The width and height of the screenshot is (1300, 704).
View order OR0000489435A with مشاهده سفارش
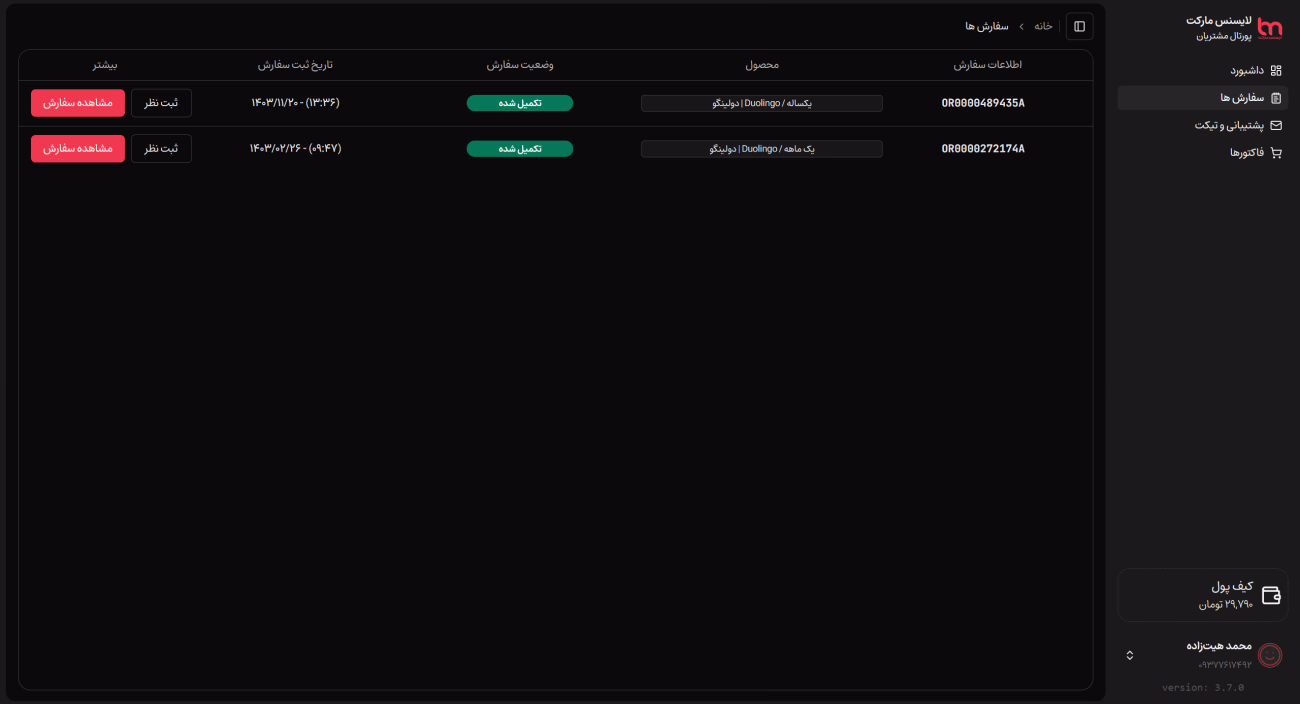78,103
